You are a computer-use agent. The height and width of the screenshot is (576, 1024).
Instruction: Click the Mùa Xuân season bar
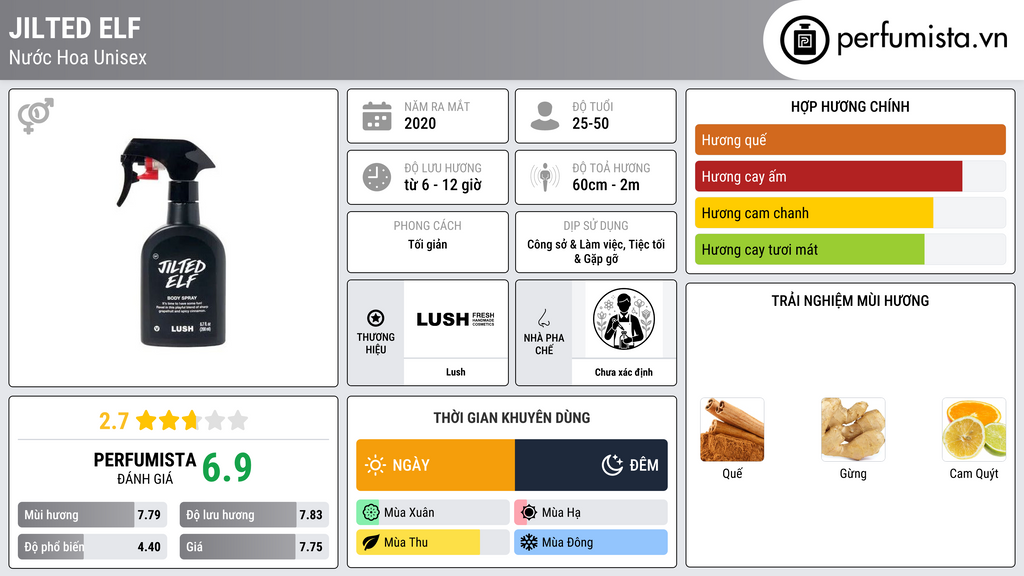433,513
